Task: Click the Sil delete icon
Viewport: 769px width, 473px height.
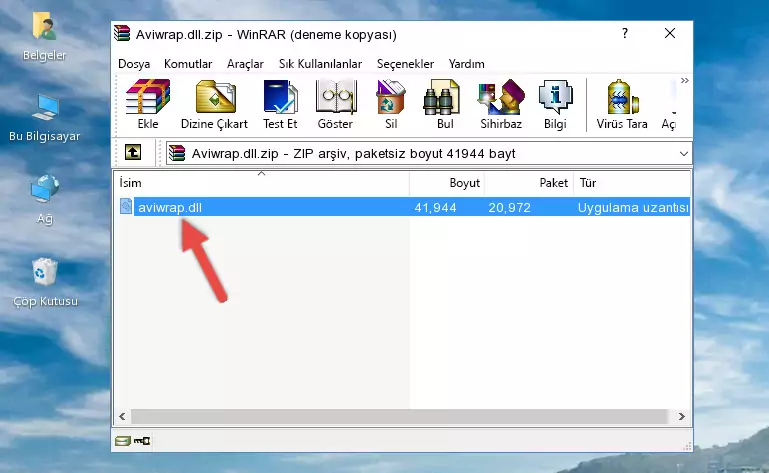Action: 391,104
